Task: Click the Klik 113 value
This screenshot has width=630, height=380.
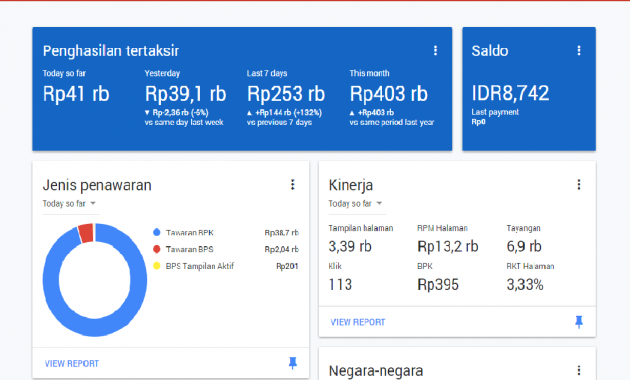Action: (x=340, y=285)
